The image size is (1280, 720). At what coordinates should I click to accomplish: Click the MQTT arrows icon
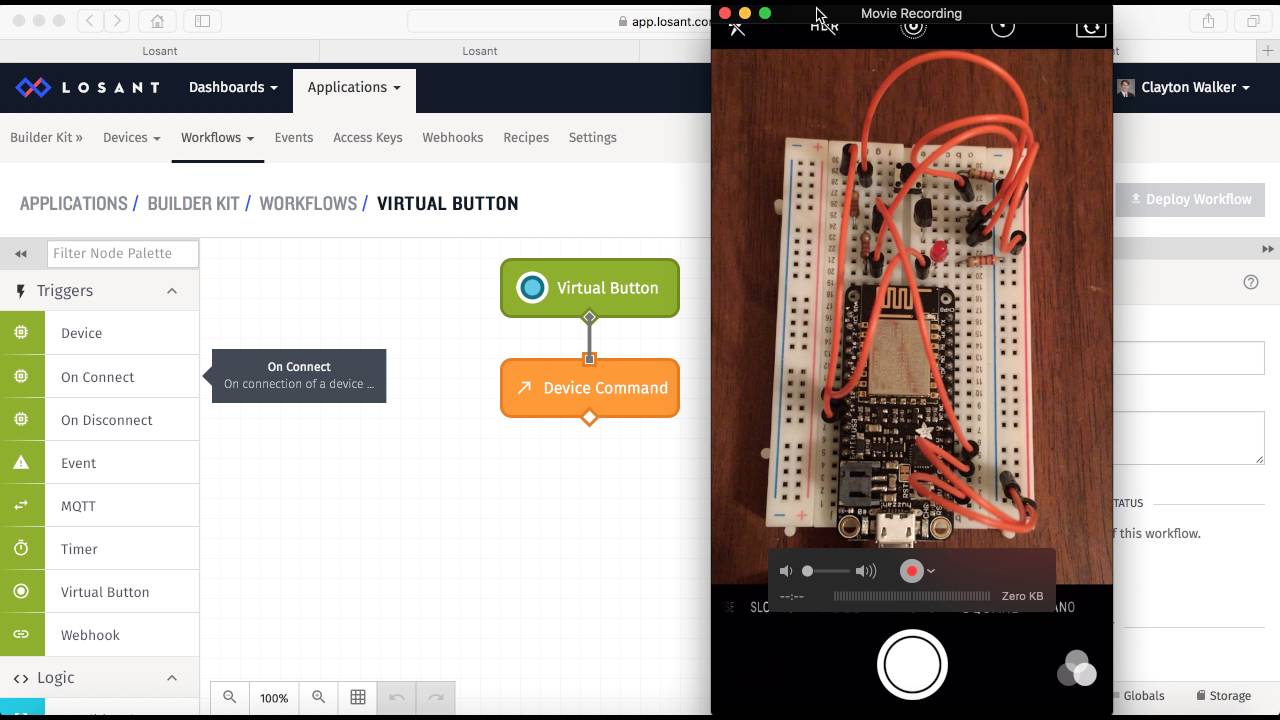tap(21, 505)
